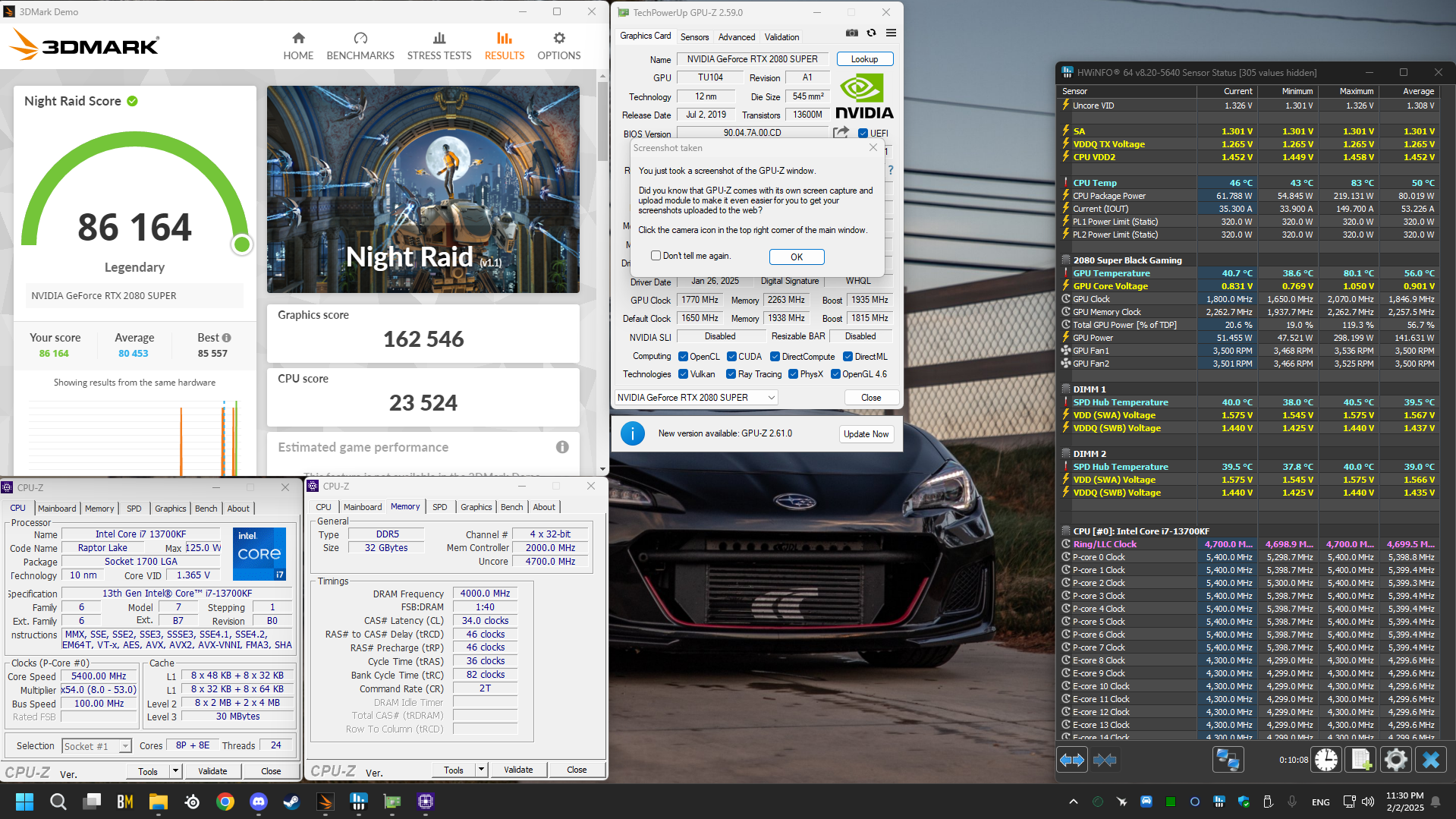Open the GPU selection dropdown in GPU-Z
Image resolution: width=1456 pixels, height=819 pixels.
click(x=696, y=398)
